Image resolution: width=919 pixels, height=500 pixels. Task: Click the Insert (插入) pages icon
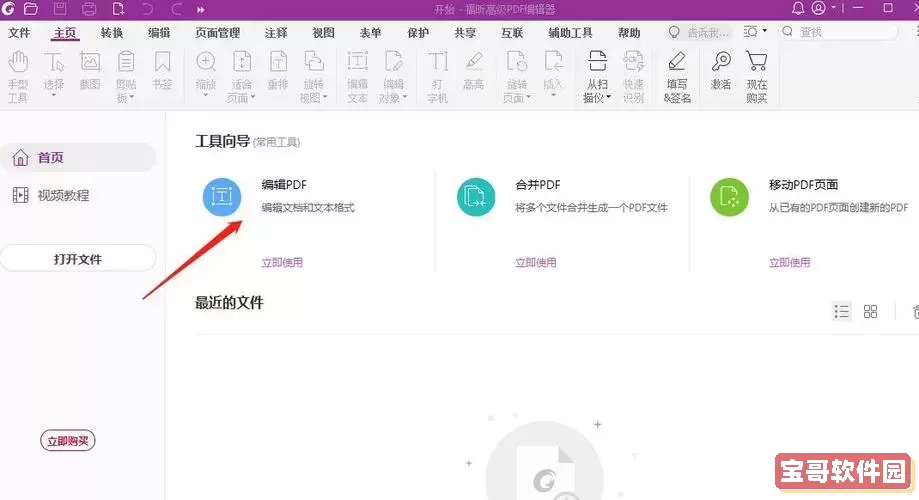[x=553, y=62]
